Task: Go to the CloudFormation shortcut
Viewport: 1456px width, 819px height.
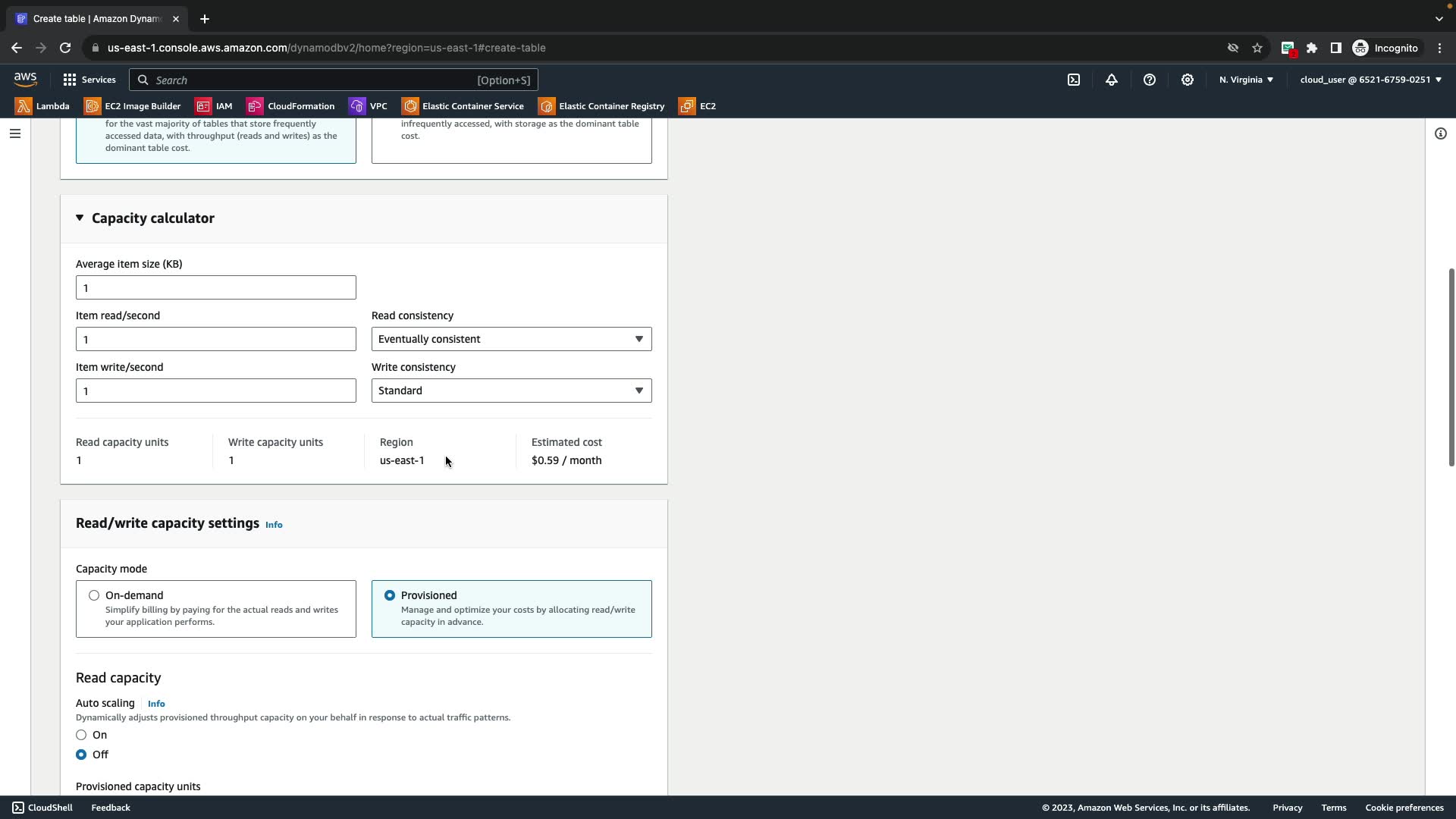Action: pyautogui.click(x=290, y=106)
